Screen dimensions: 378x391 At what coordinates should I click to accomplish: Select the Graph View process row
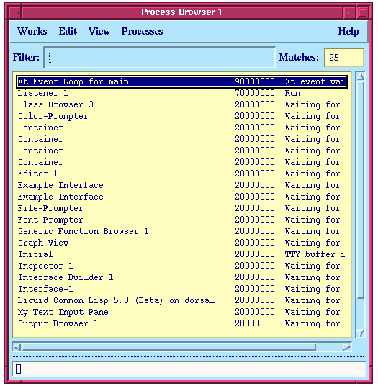(x=182, y=243)
